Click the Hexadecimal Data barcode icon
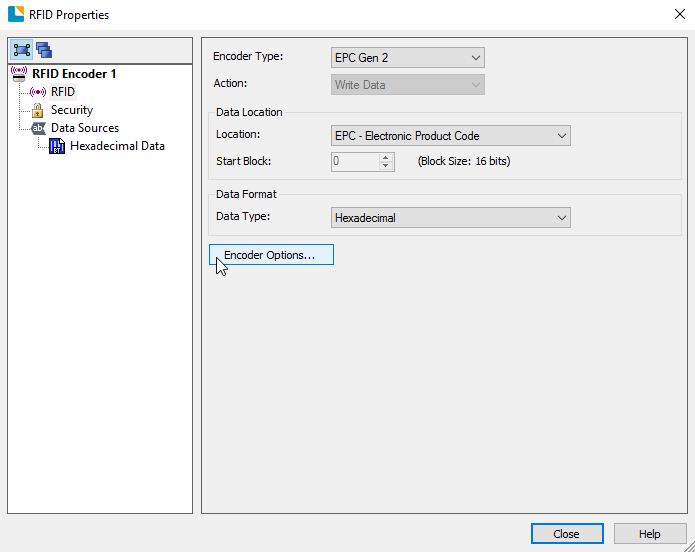Screen dimensions: 695x552 57,146
